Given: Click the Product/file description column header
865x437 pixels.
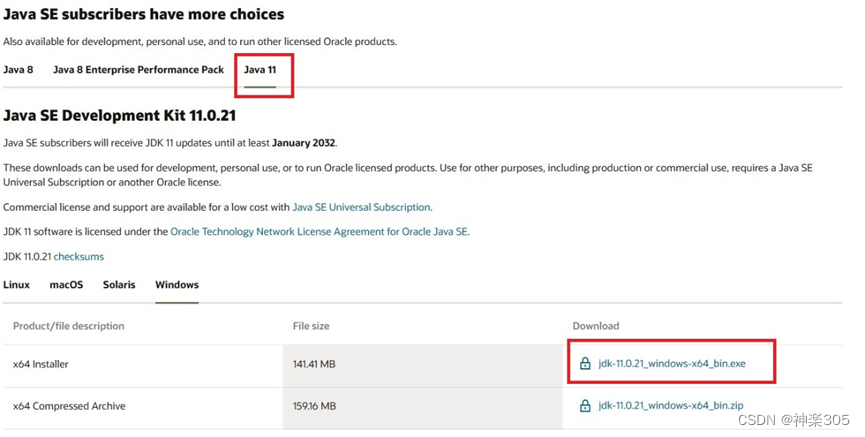Looking at the screenshot, I should pyautogui.click(x=69, y=326).
